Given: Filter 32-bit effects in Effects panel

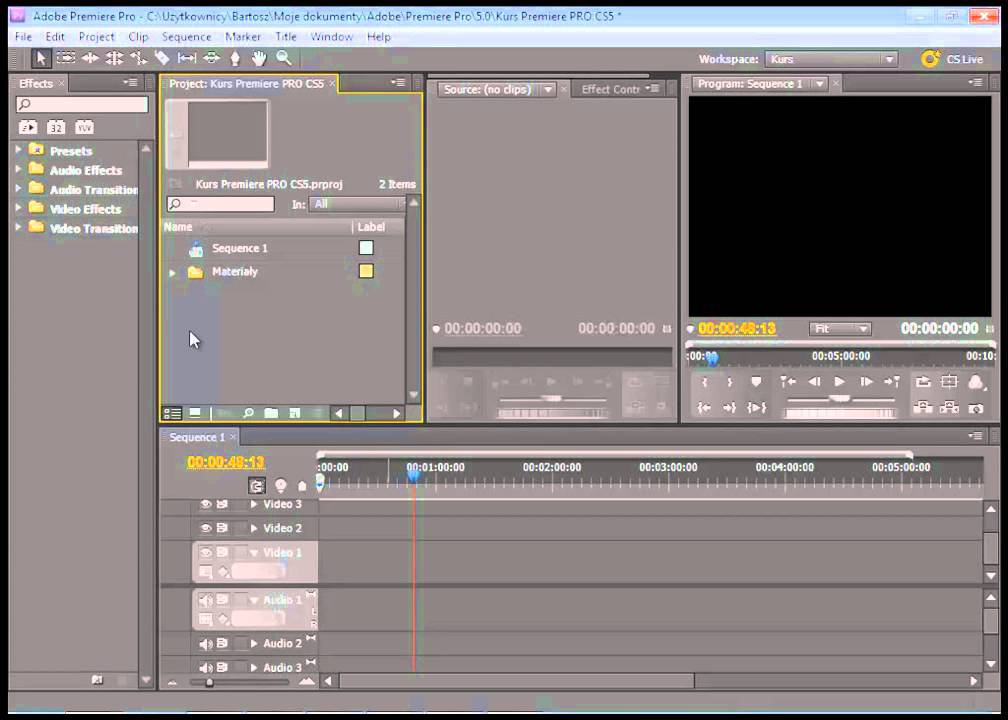Looking at the screenshot, I should 56,127.
